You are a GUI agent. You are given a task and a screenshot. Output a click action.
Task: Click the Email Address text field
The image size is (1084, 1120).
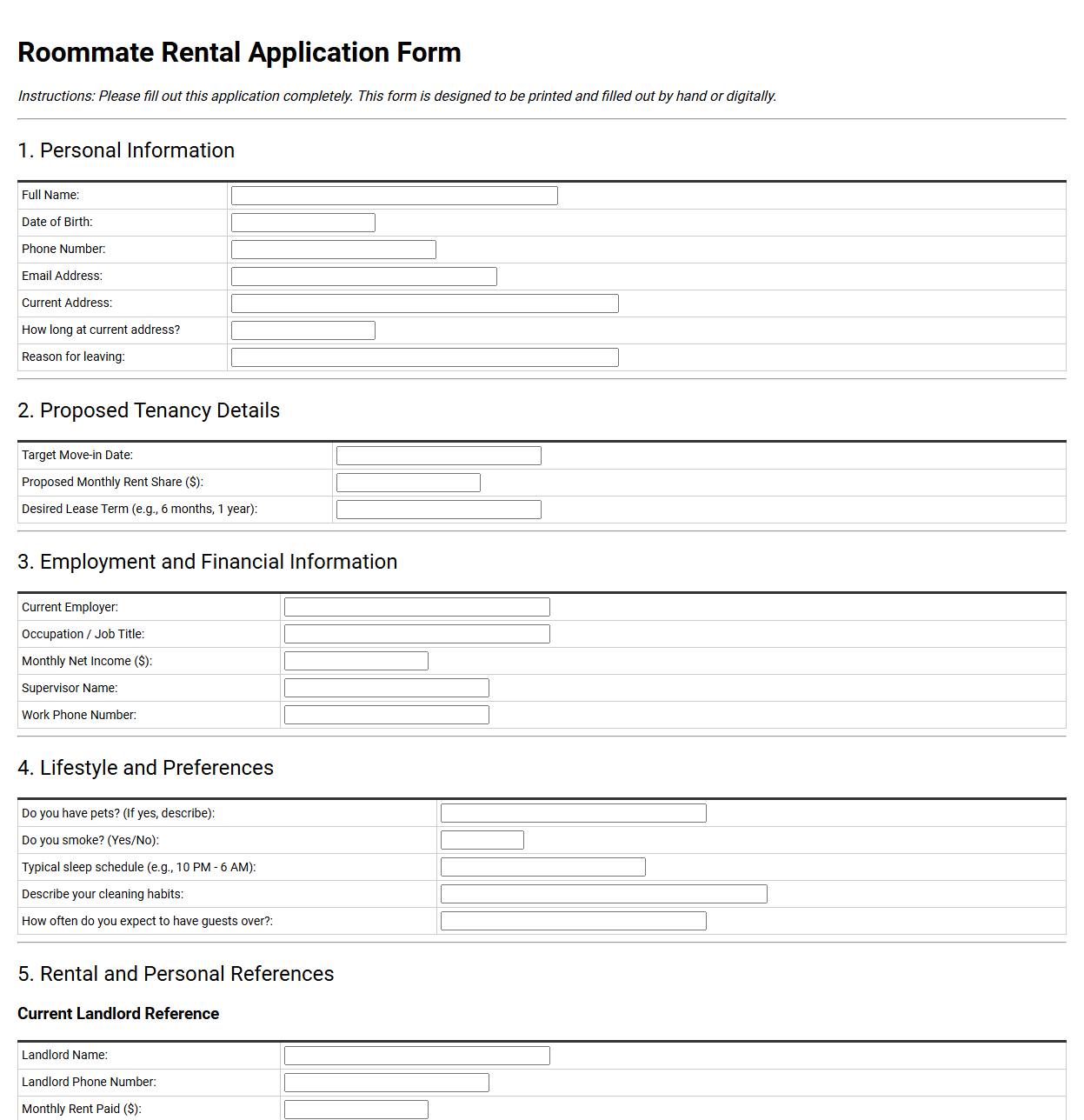click(364, 277)
